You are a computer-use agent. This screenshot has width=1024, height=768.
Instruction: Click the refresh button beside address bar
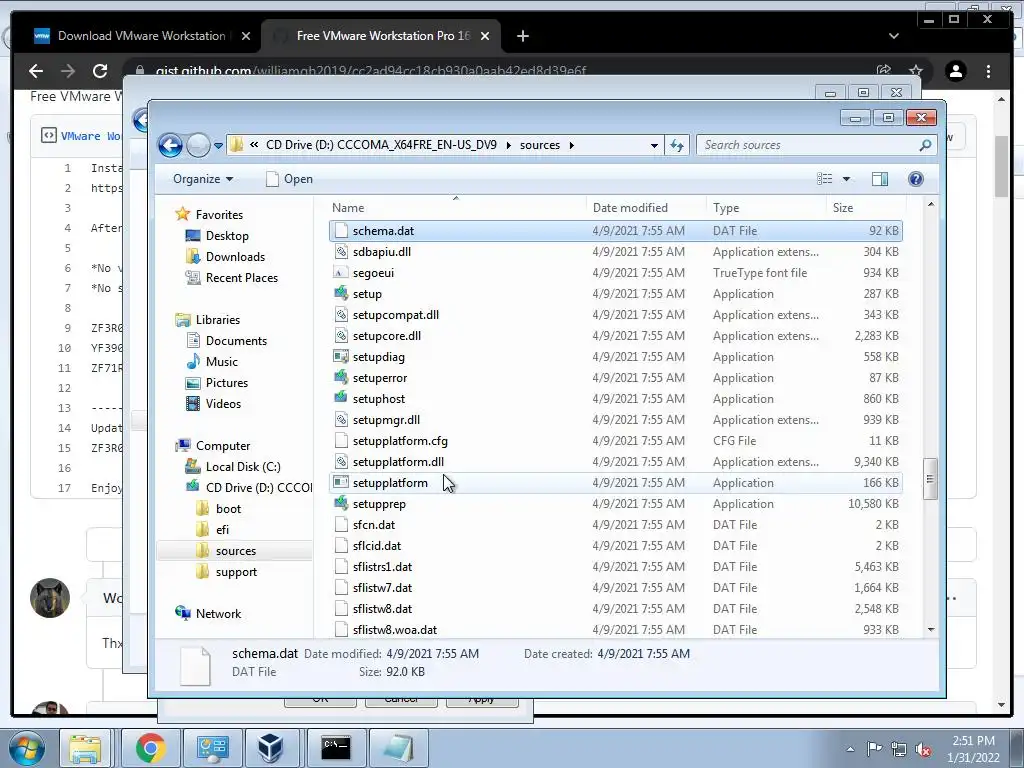pos(677,145)
